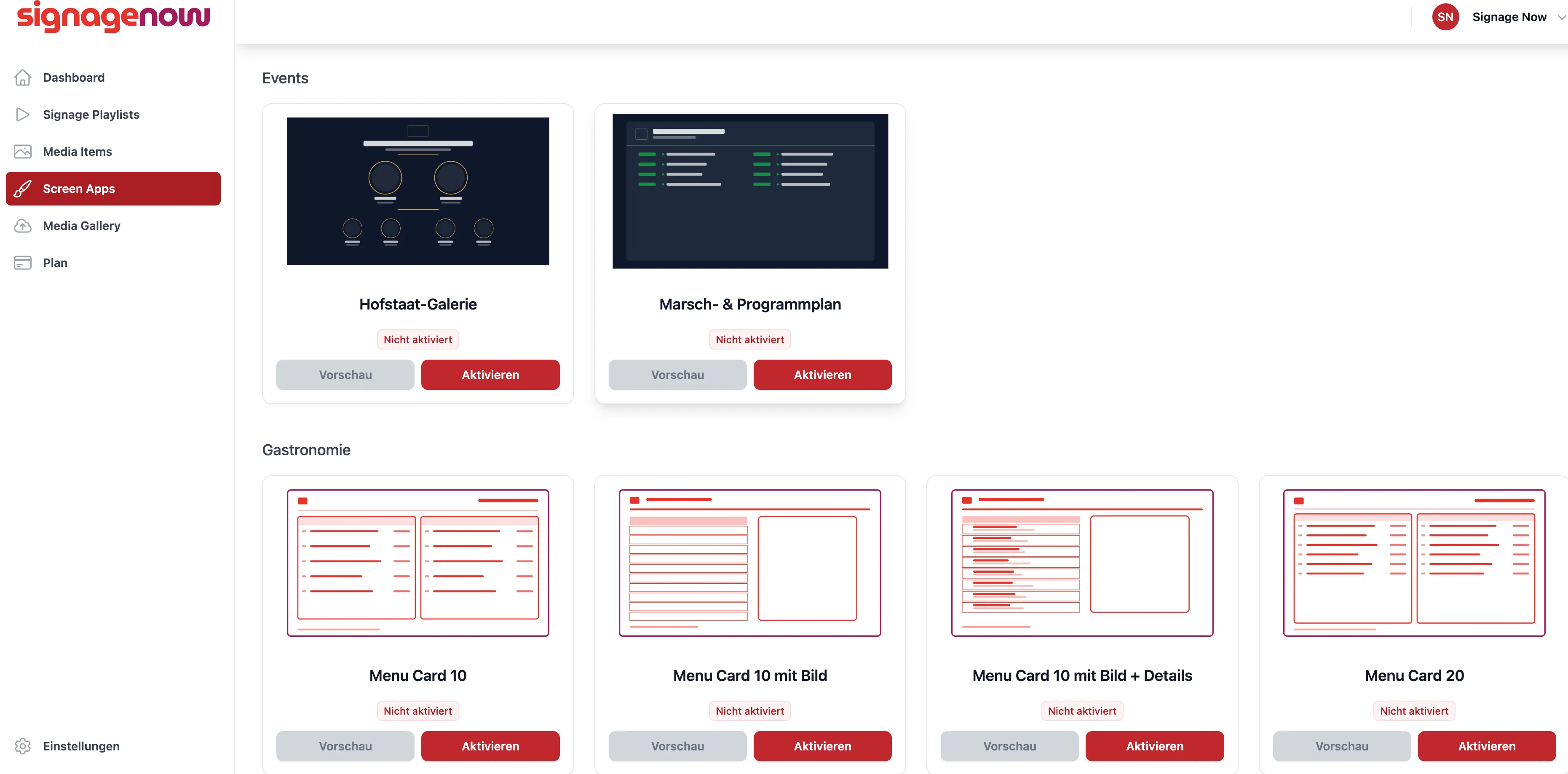
Task: Click the SN user avatar
Action: pyautogui.click(x=1445, y=17)
